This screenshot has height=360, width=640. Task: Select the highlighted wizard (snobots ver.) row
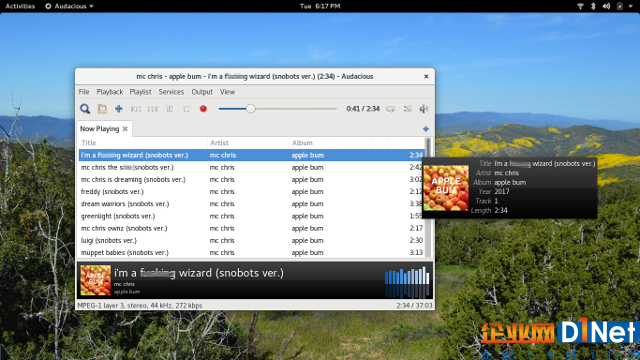251,155
